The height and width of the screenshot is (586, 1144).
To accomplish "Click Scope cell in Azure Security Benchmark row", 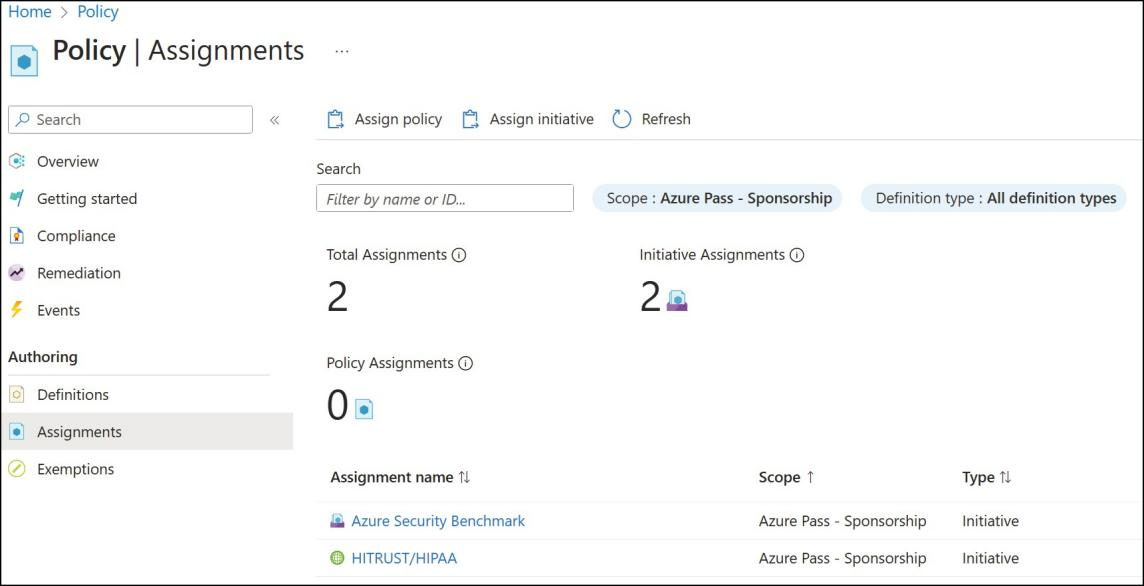I will pos(843,521).
